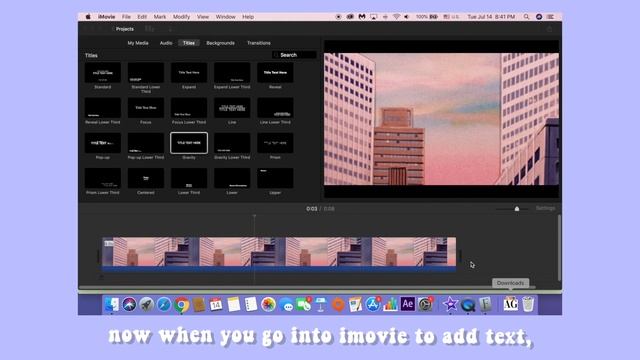Open Launchpad from the dock

click(x=147, y=304)
